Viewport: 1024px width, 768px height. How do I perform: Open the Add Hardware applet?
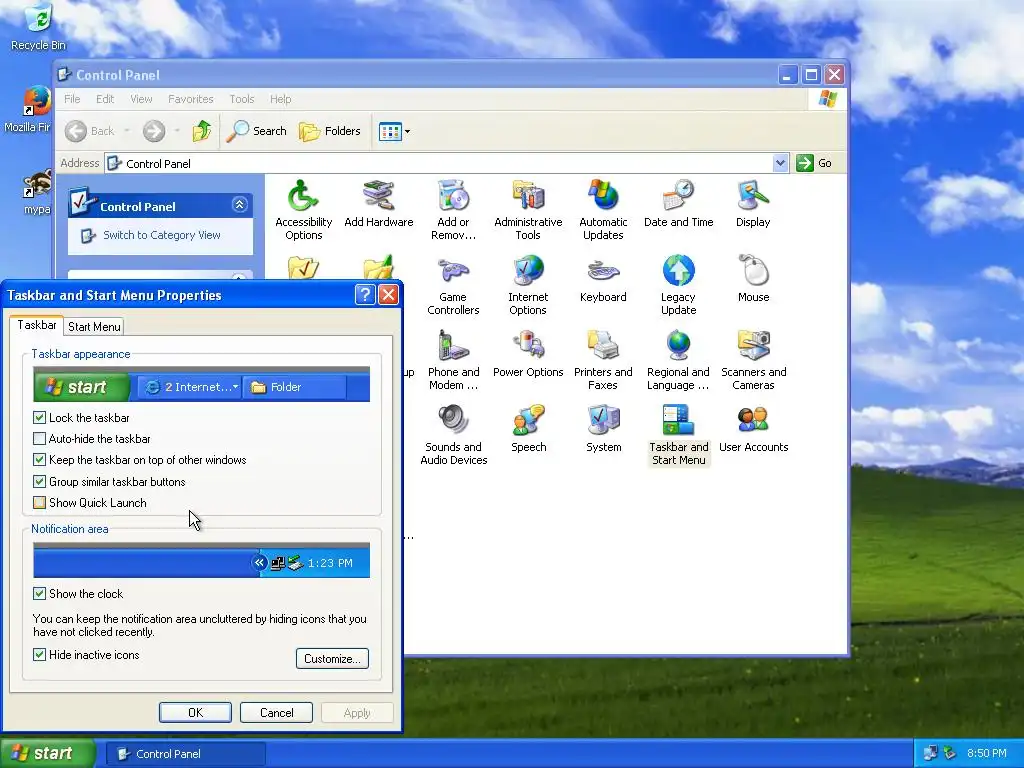[x=378, y=204]
